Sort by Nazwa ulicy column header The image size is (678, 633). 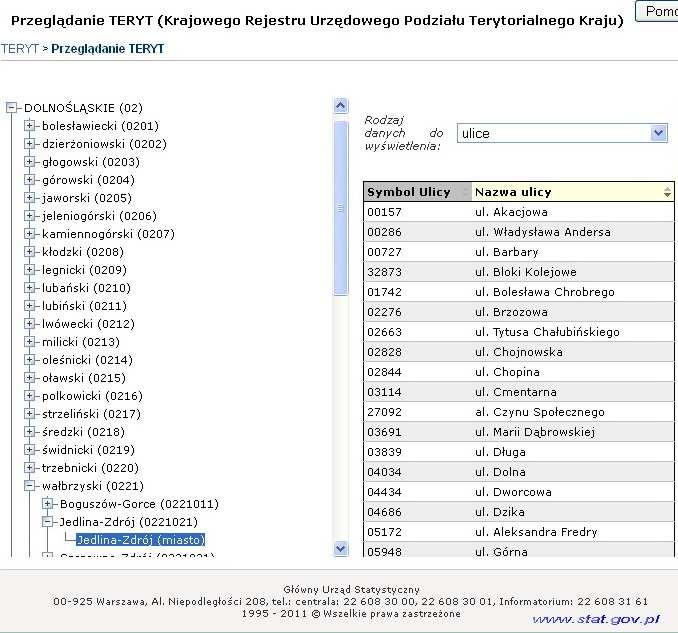(x=572, y=192)
